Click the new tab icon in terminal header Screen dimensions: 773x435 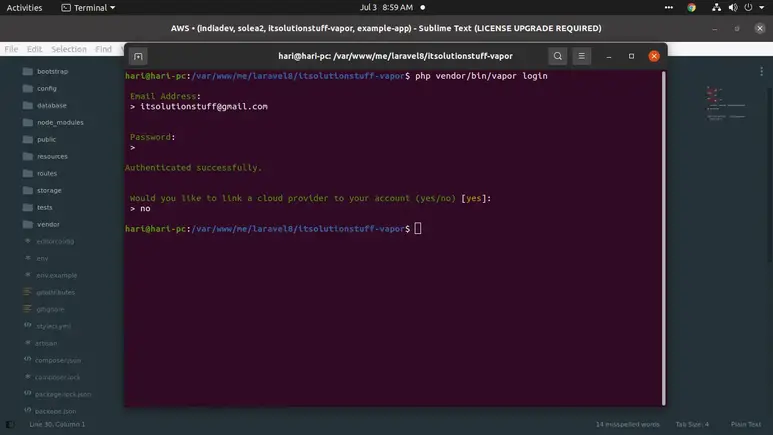138,56
